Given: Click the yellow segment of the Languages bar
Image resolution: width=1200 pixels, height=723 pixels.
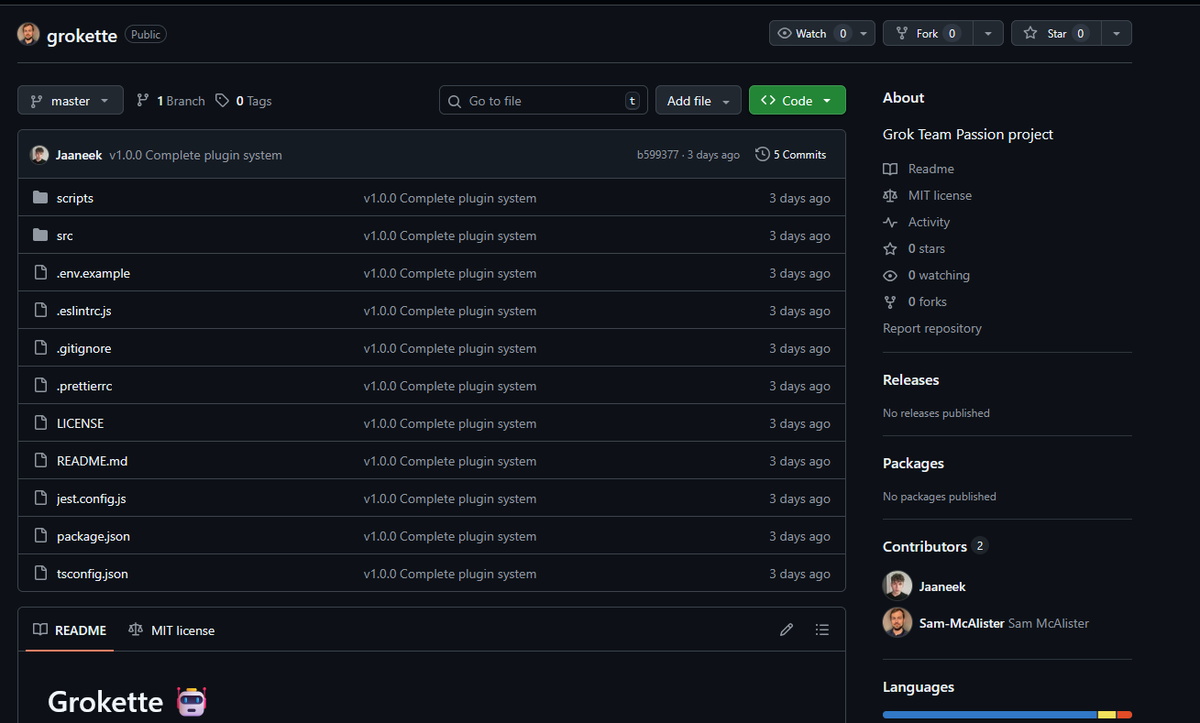Looking at the screenshot, I should tap(1107, 715).
